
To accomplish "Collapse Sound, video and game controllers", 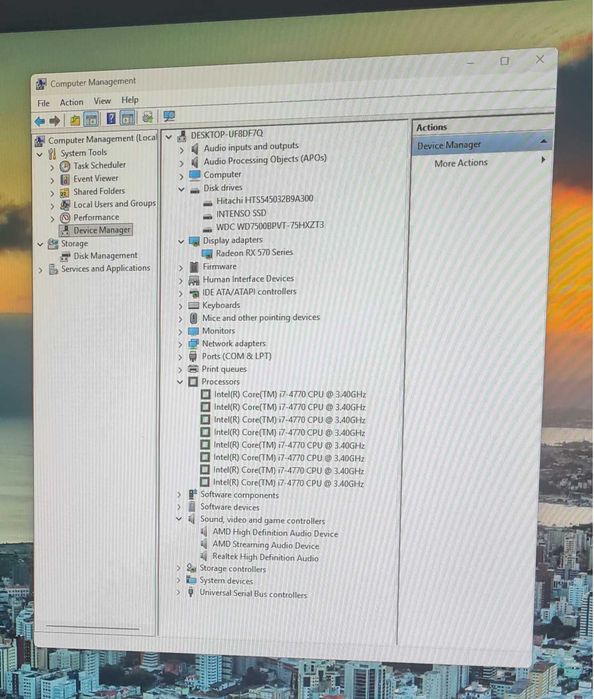I will click(x=179, y=519).
